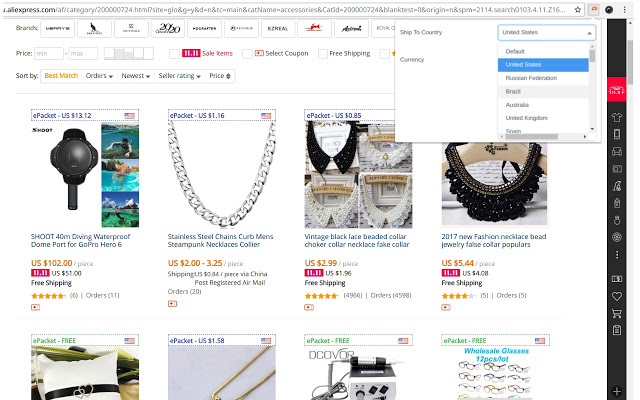
Task: Check the star rating filter box
Action: click(384, 53)
